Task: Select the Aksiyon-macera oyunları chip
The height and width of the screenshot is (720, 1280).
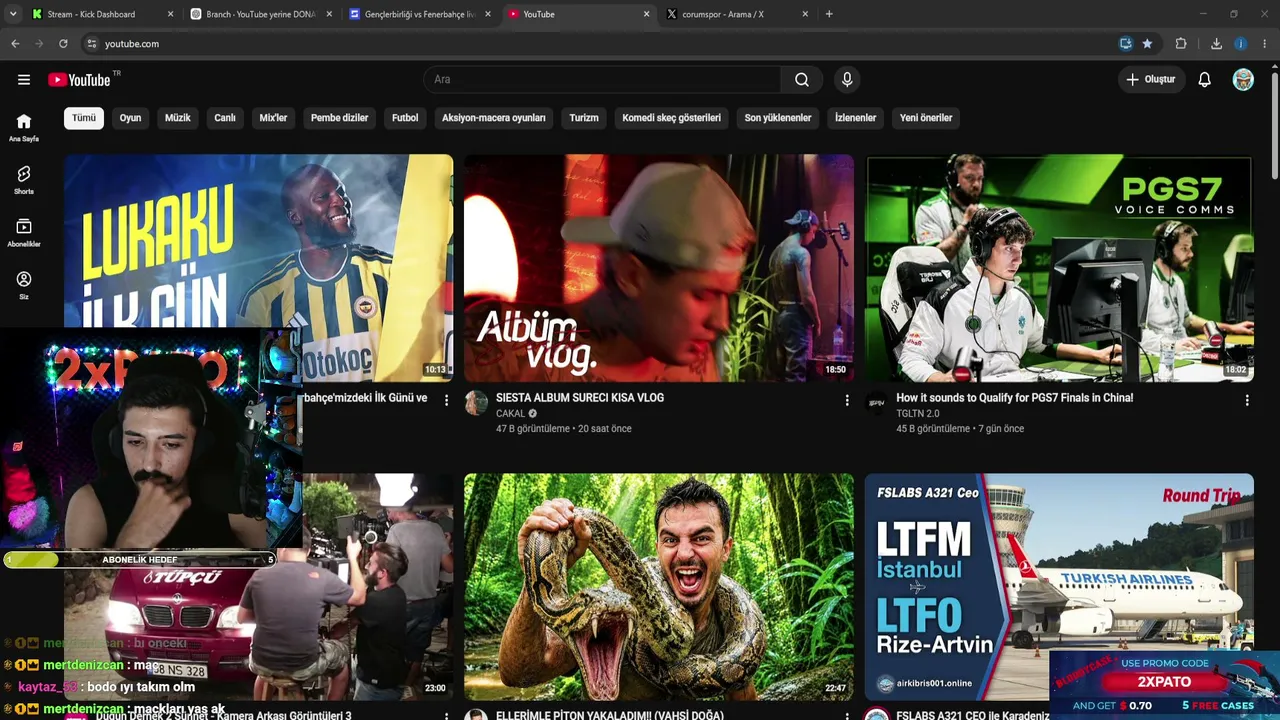Action: (x=494, y=118)
